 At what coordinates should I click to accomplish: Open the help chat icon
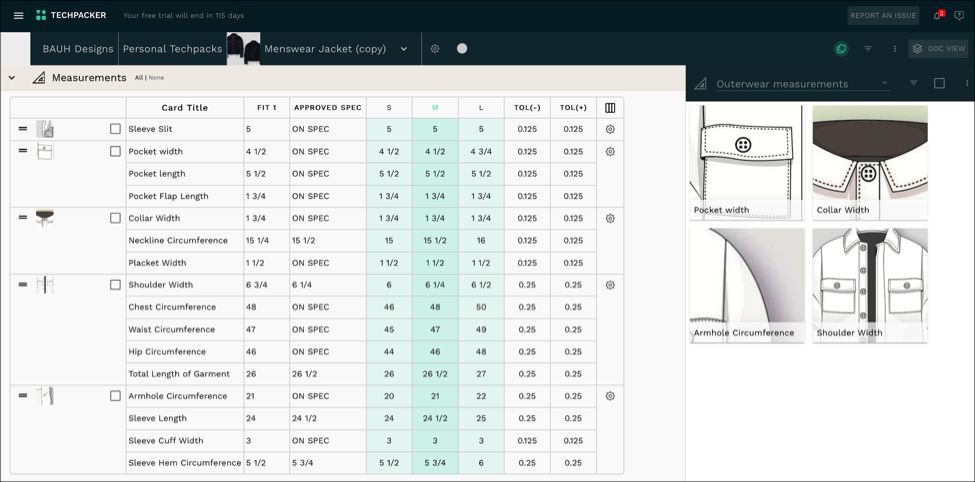tap(959, 15)
